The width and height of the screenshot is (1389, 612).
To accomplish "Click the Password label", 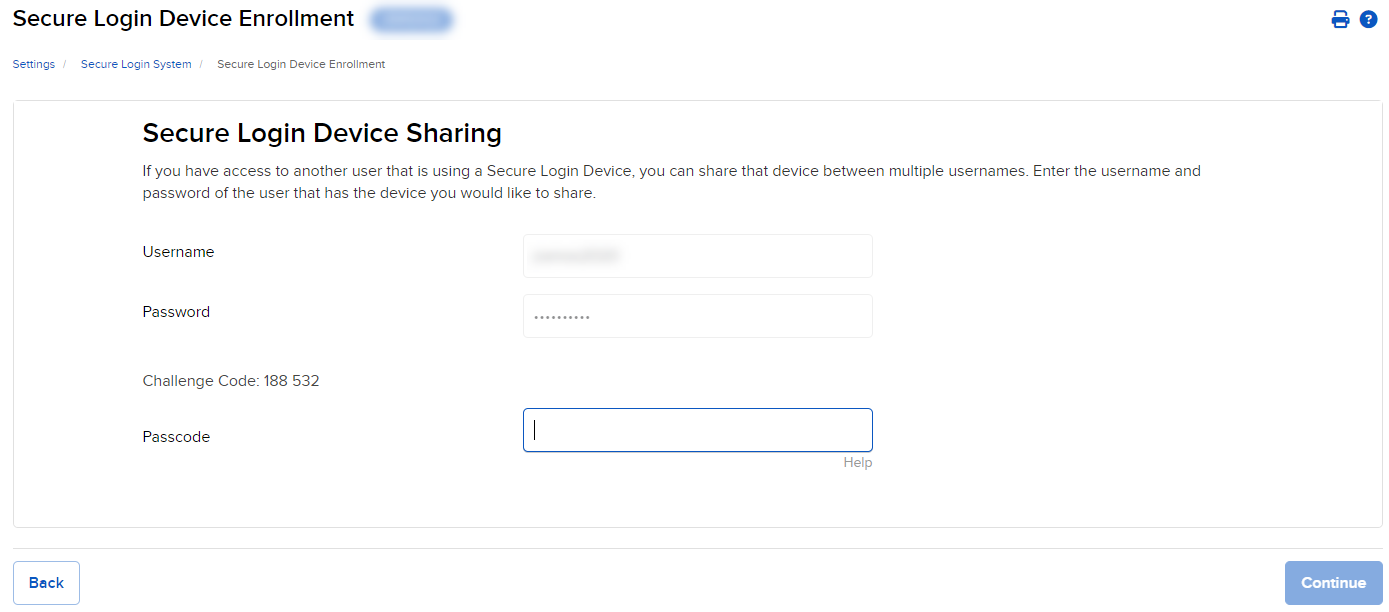I will click(x=176, y=311).
